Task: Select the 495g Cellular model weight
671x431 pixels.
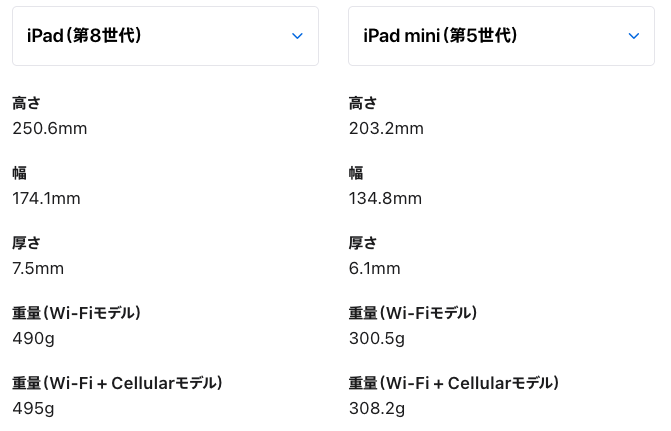Action: tap(32, 408)
